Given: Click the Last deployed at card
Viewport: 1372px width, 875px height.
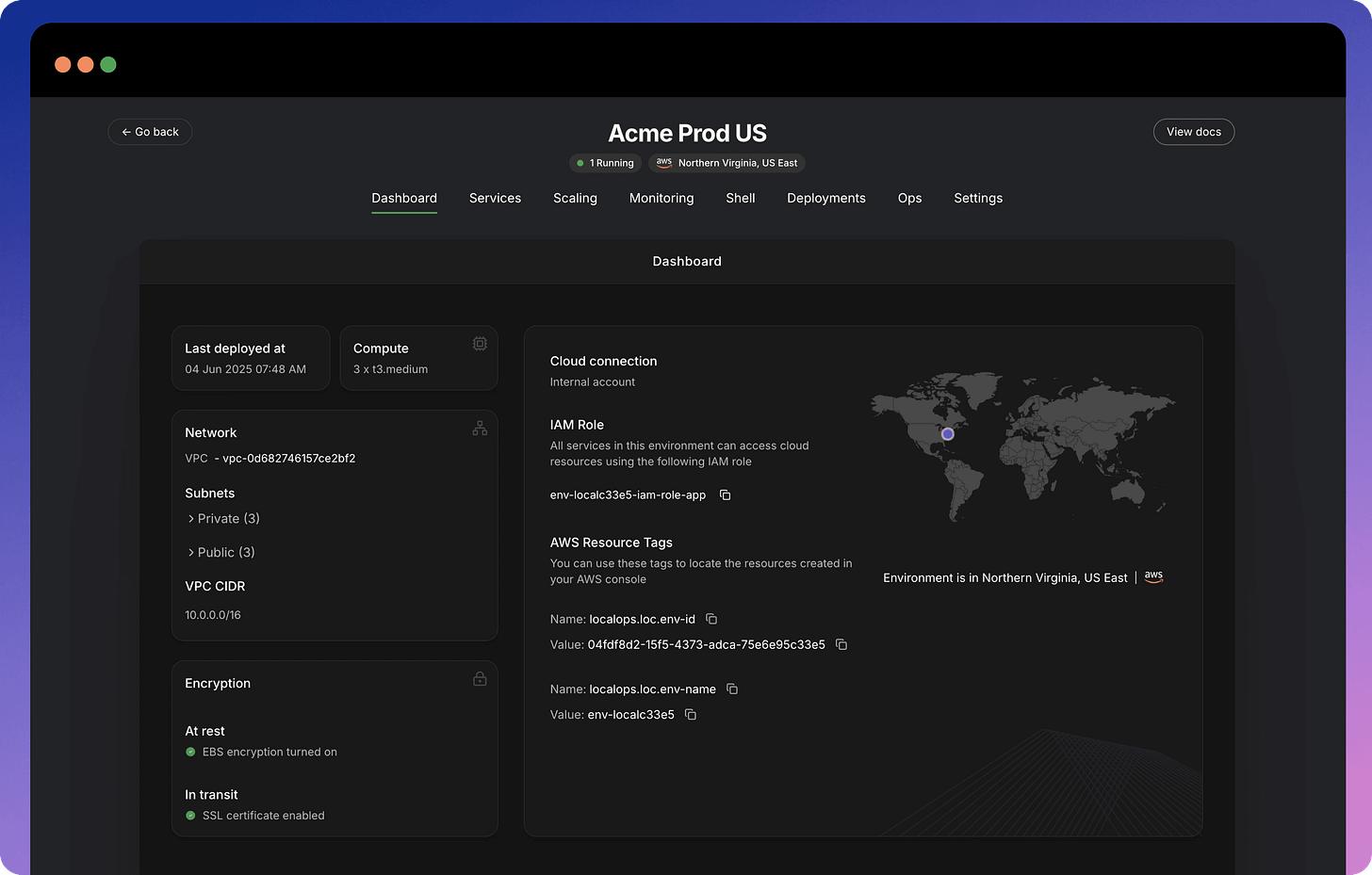Looking at the screenshot, I should pos(251,358).
